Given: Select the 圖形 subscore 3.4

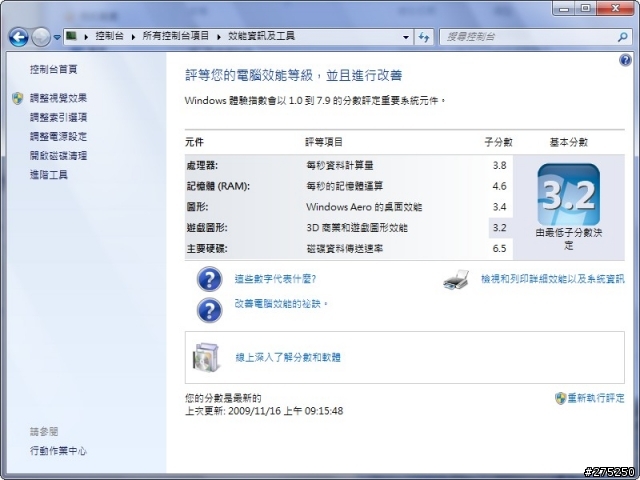Looking at the screenshot, I should (x=499, y=207).
